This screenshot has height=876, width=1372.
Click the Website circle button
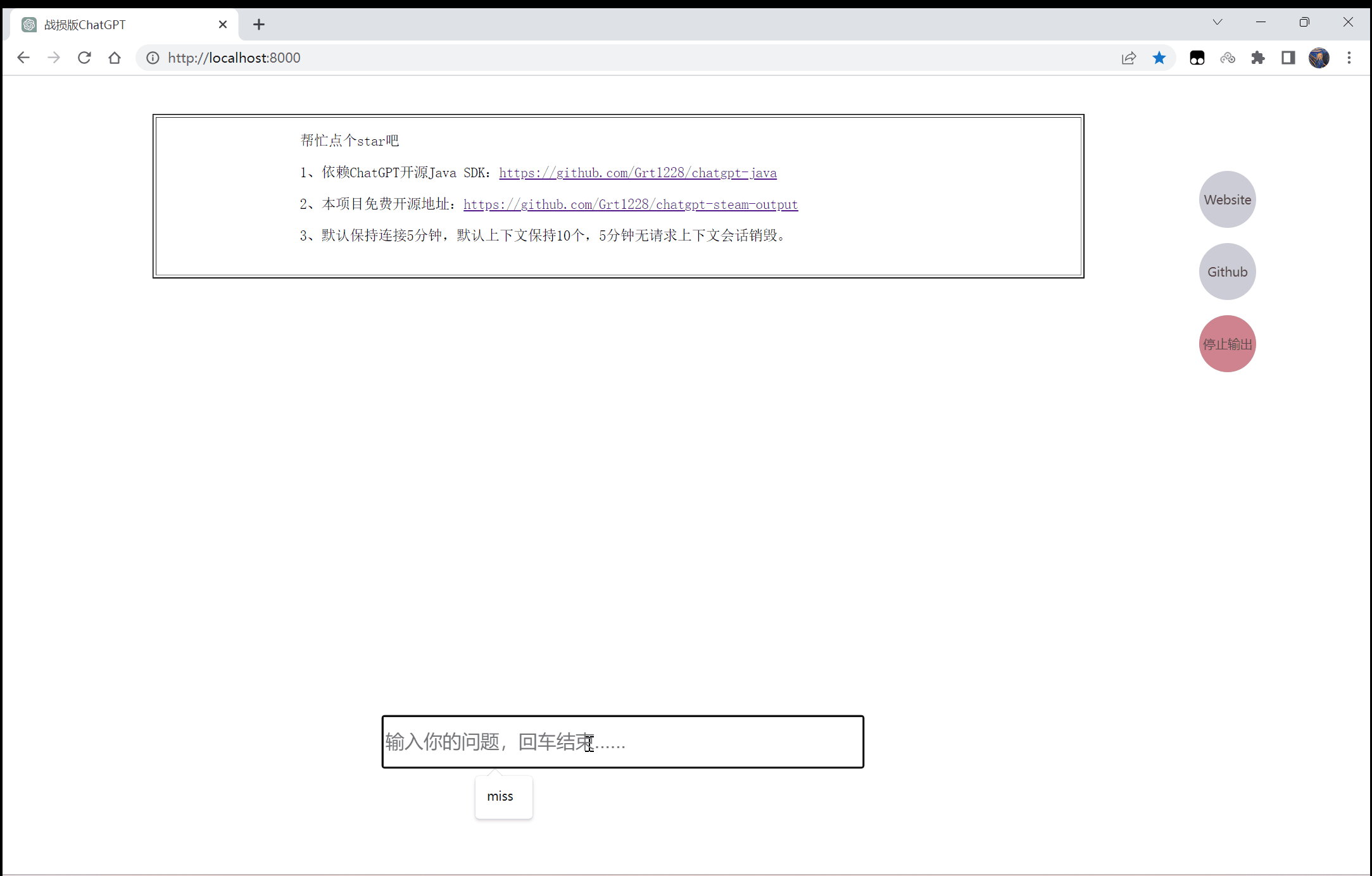point(1227,199)
